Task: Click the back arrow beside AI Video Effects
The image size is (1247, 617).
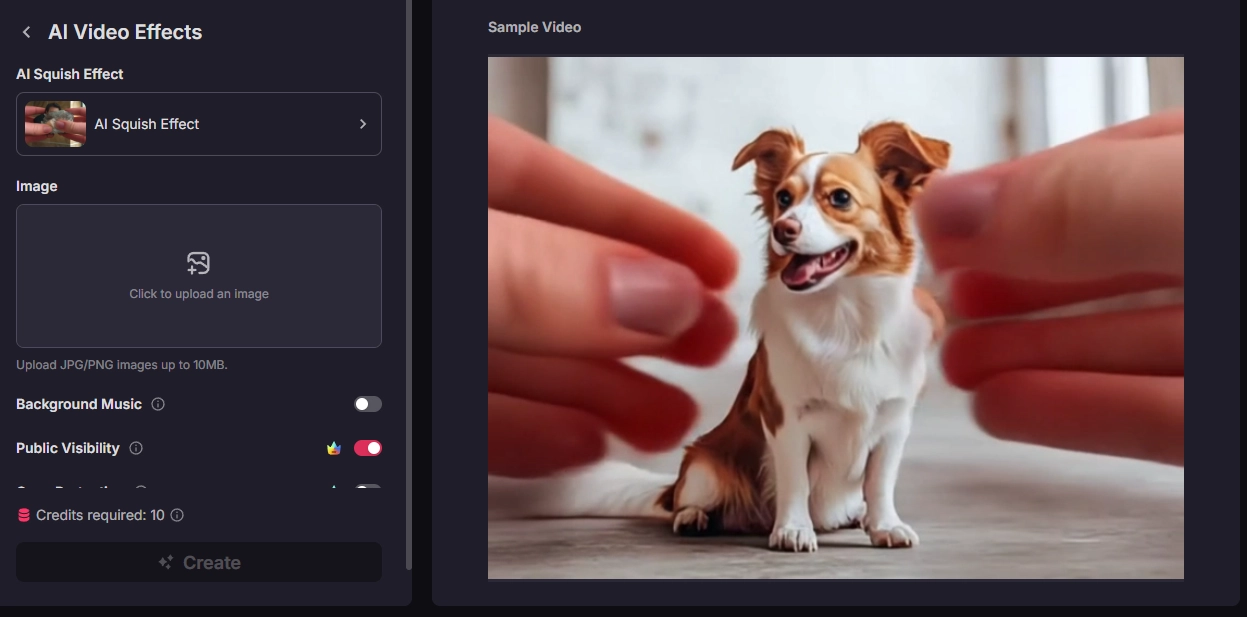Action: pos(27,32)
